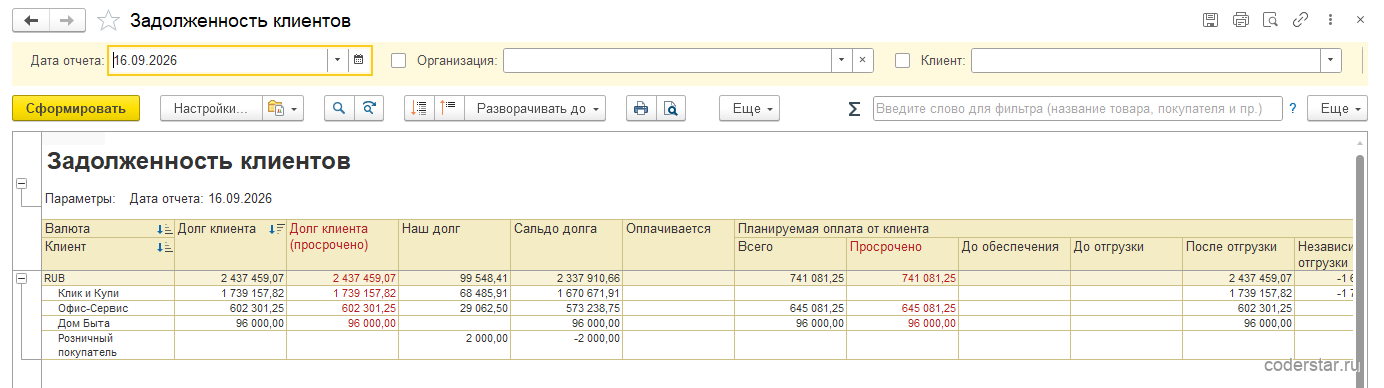Get link to report with chain icon
Screen dimensions: 1384x388
coord(1301,20)
